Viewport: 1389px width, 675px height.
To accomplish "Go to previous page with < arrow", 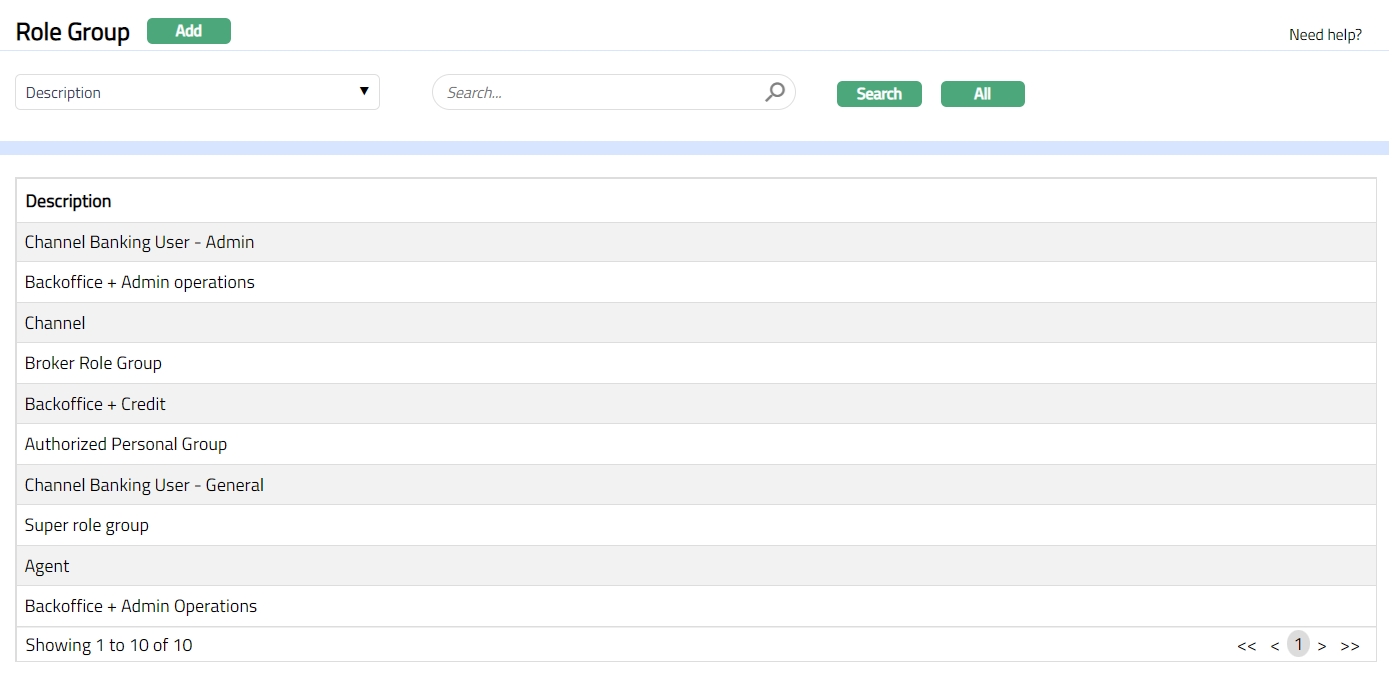I will [x=1275, y=646].
